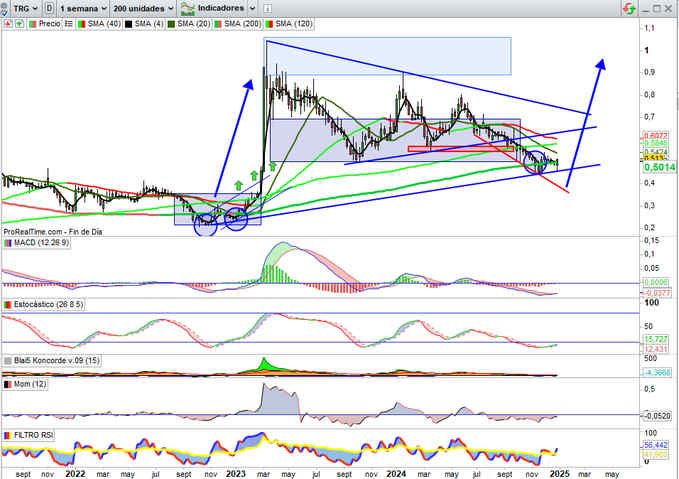Click Estocástico value label 12,431
Screen dimensions: 679x479
(656, 349)
